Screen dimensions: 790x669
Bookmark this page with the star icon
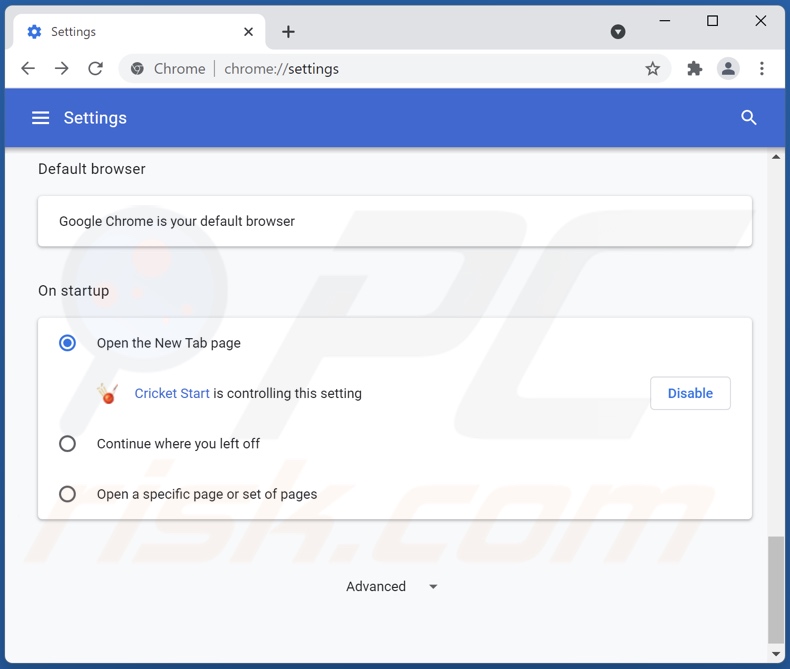tap(652, 69)
